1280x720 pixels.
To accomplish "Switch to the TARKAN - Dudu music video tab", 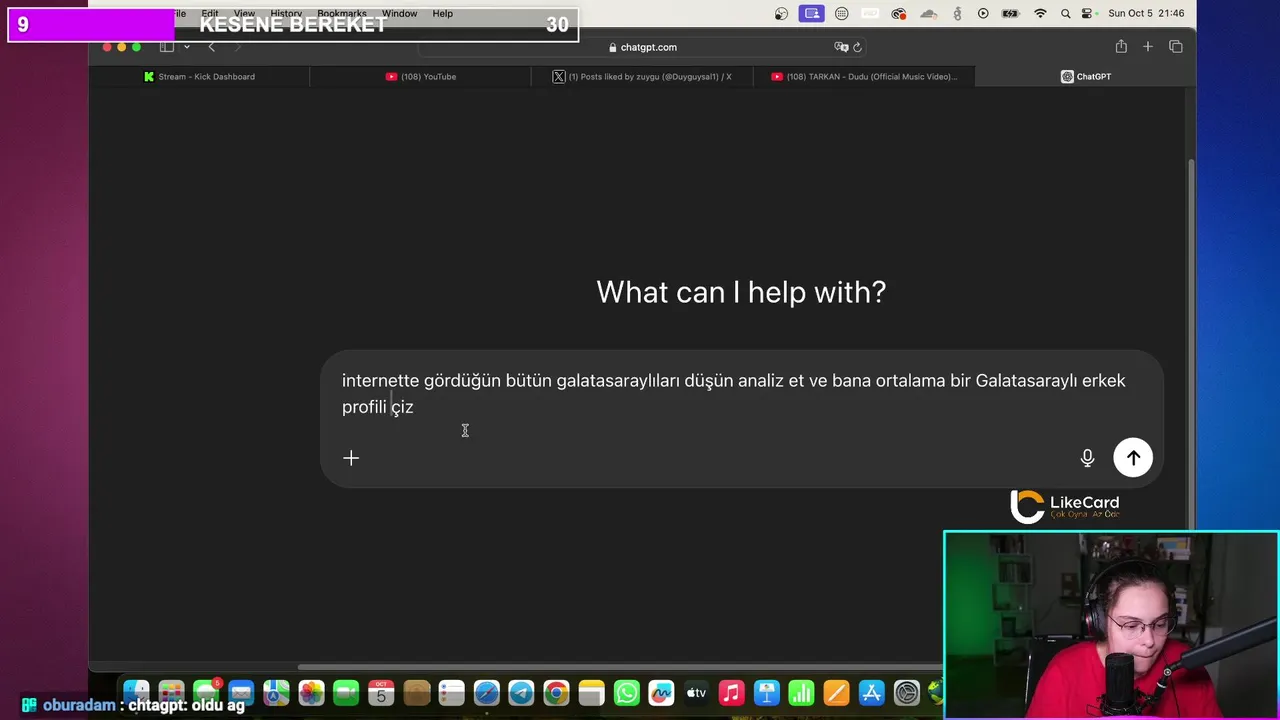I will (x=864, y=76).
